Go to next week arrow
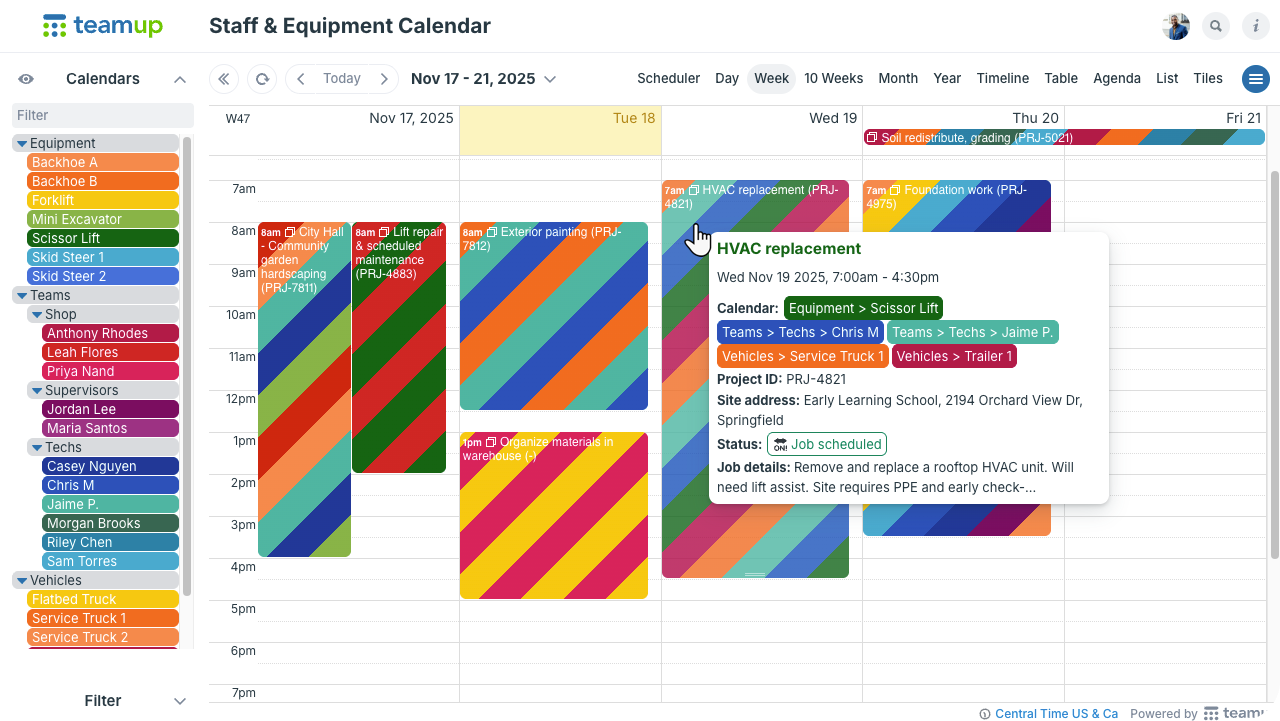 click(x=384, y=79)
